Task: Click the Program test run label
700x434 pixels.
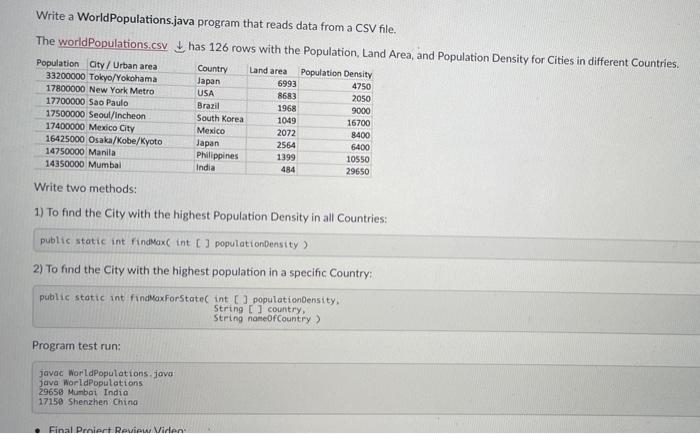Action: click(x=76, y=346)
